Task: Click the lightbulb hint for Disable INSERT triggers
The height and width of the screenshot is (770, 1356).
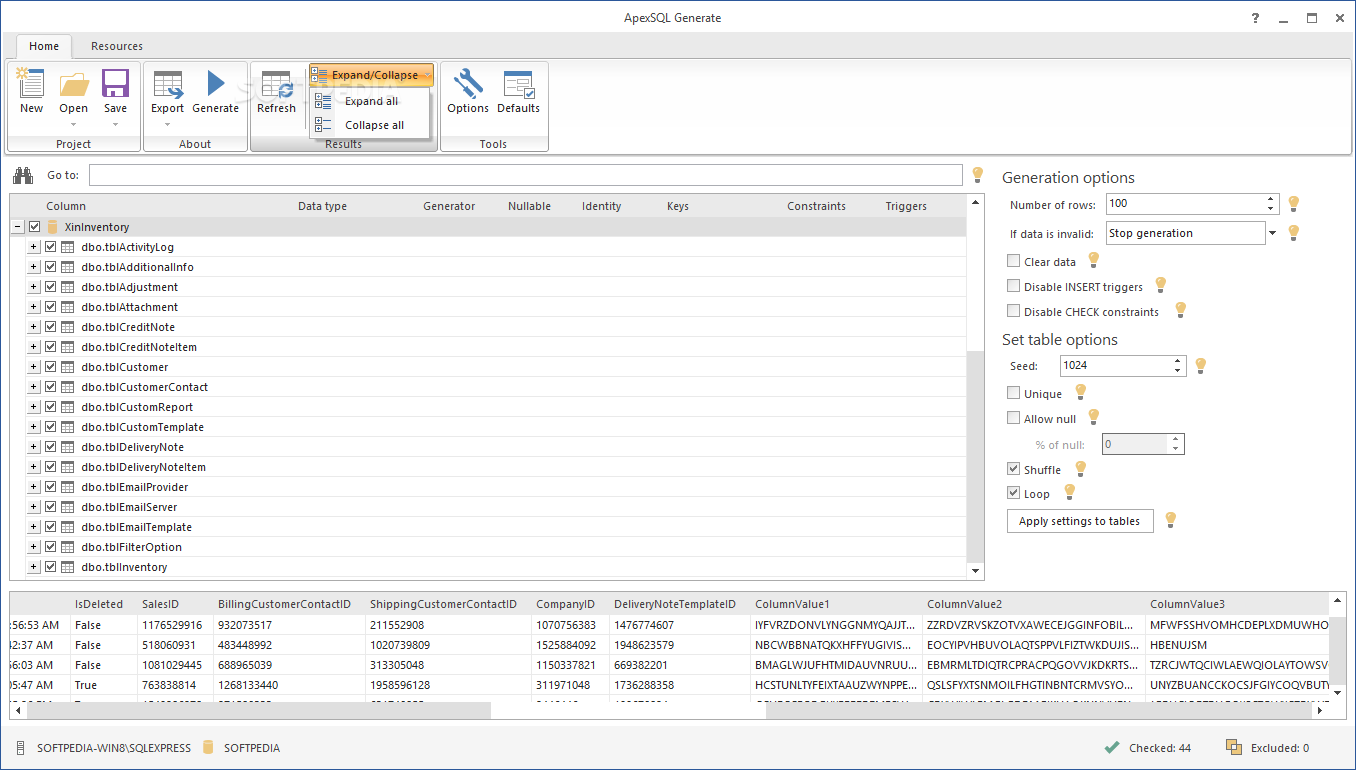Action: pos(1160,285)
